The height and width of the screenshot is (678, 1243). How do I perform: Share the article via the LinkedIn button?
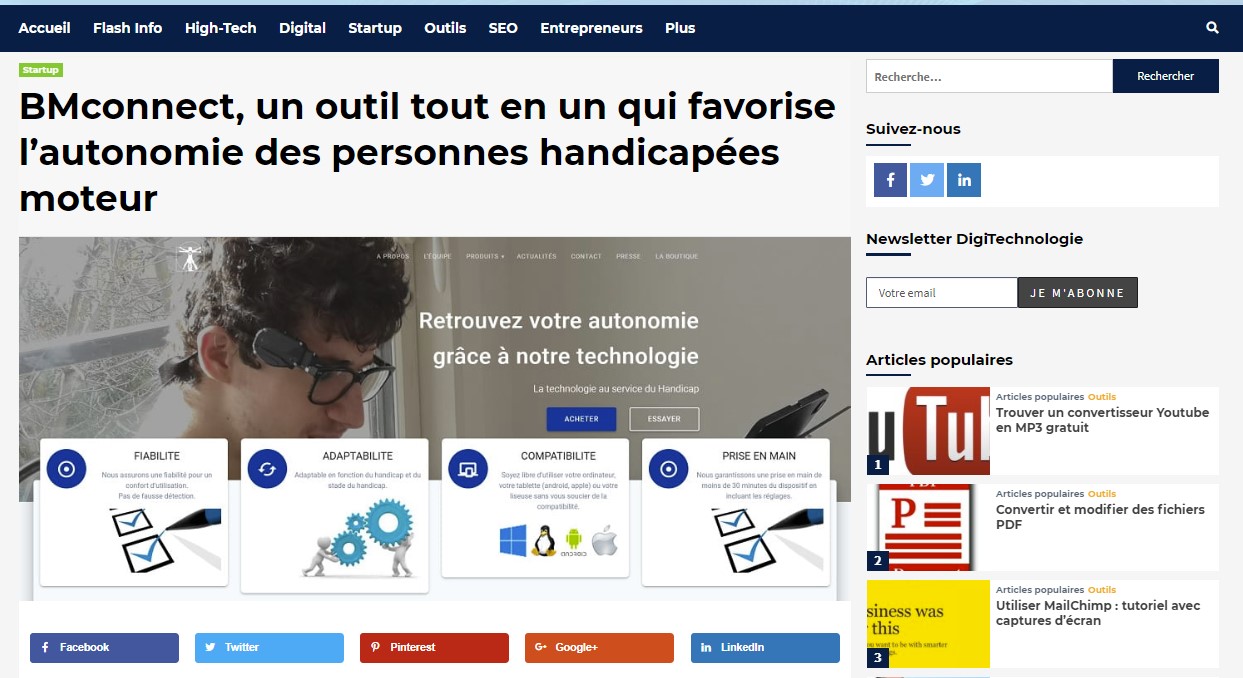tap(765, 648)
